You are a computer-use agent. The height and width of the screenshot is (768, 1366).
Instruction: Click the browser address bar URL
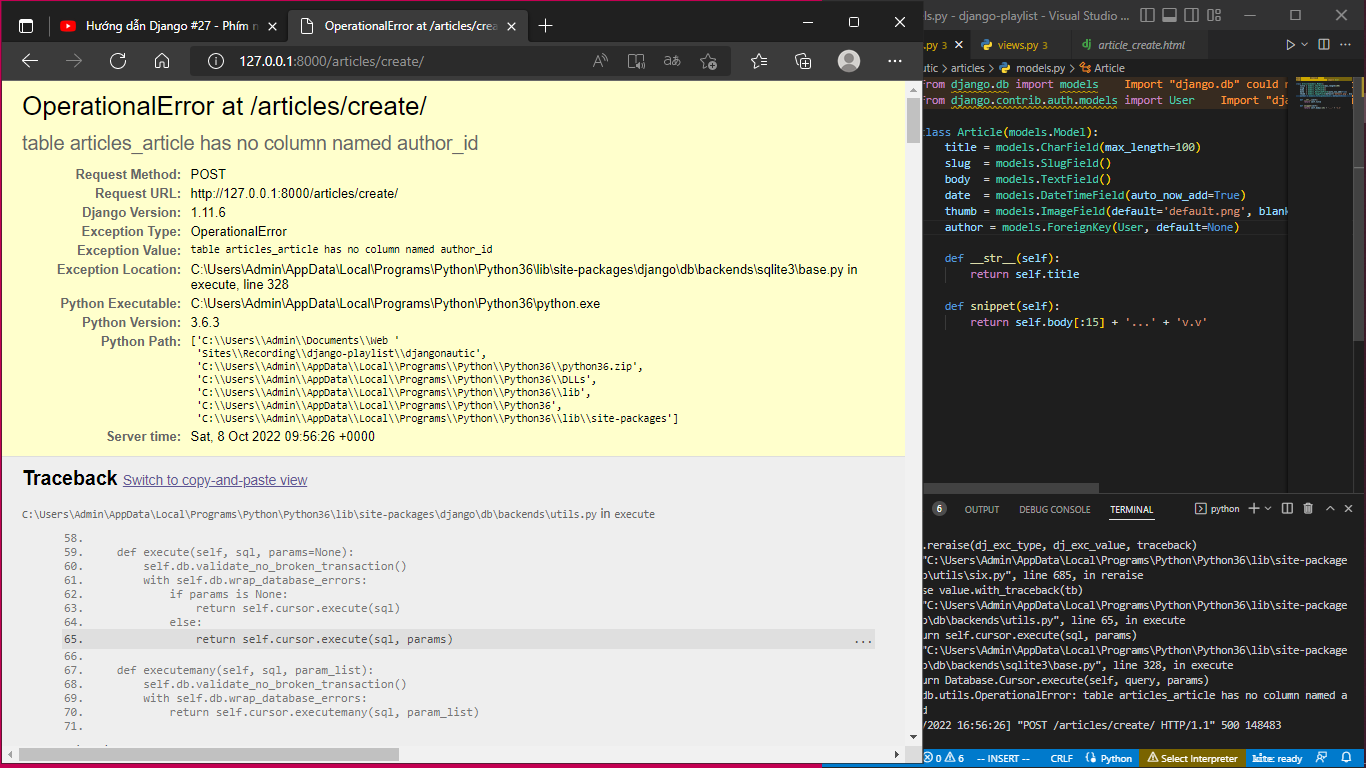click(x=331, y=61)
